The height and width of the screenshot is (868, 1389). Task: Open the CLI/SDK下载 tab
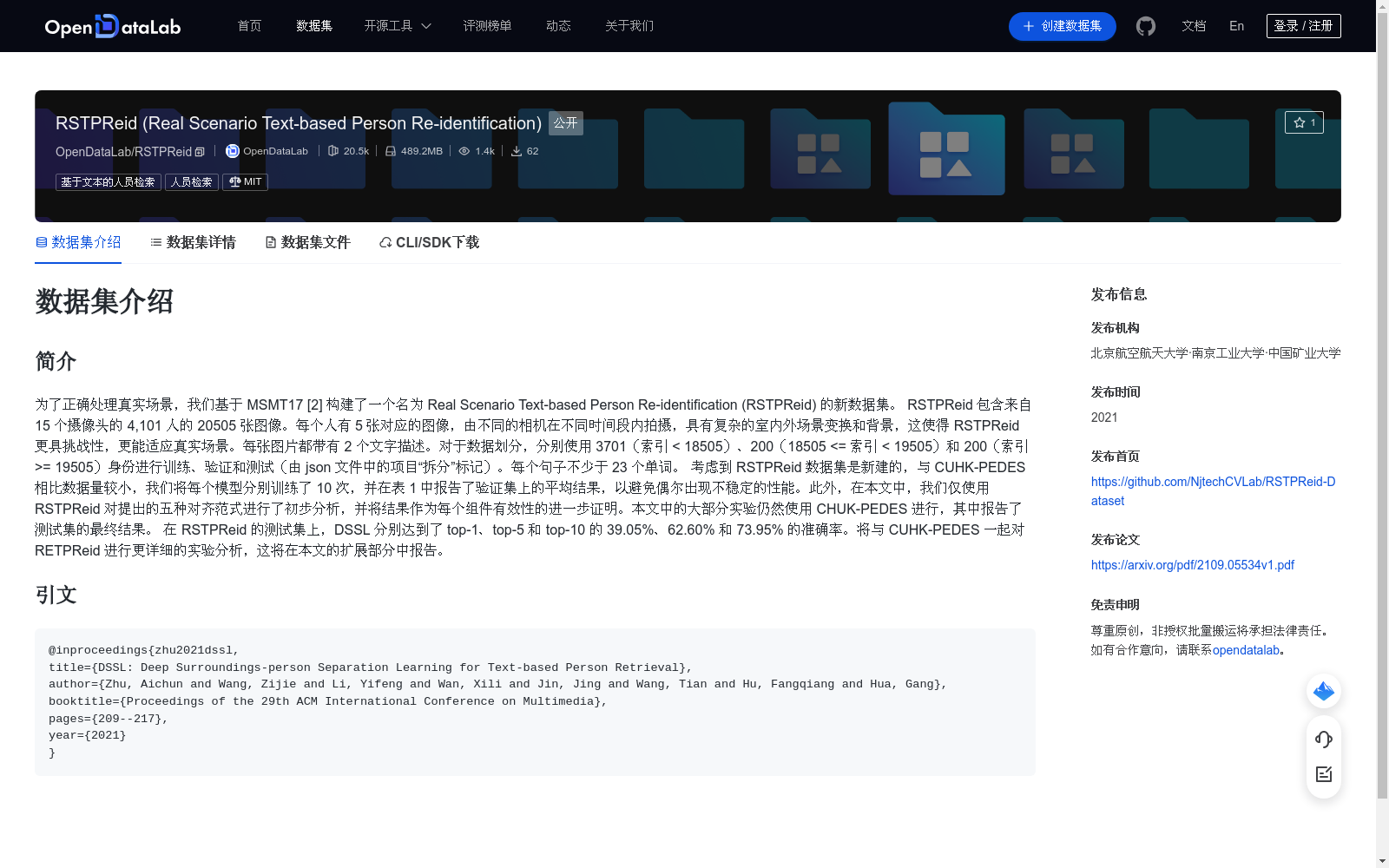[x=429, y=242]
